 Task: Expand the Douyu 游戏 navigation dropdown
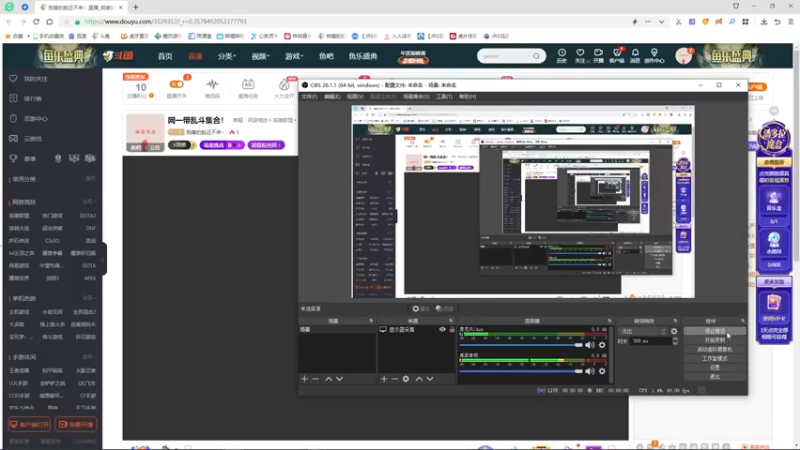coord(294,56)
